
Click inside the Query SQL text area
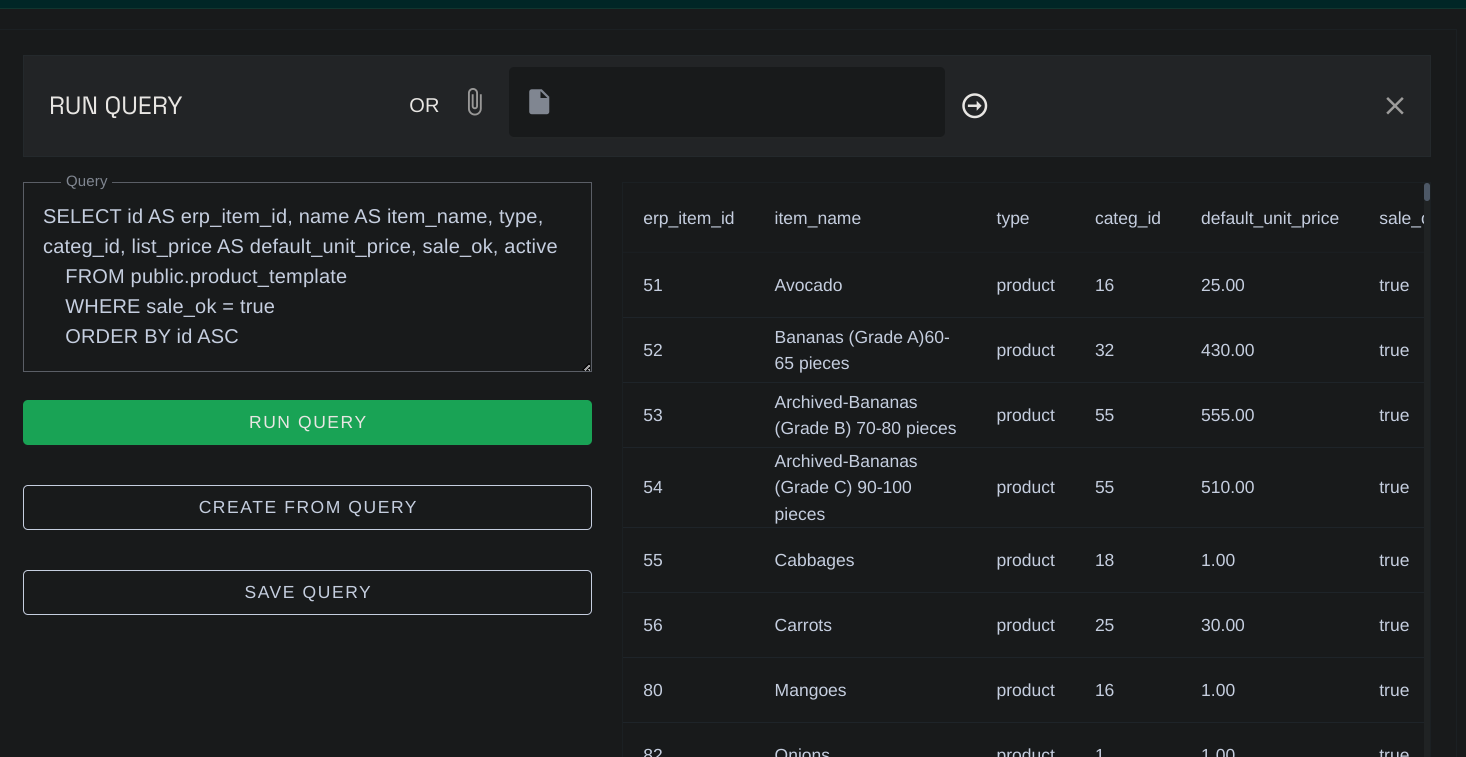307,277
